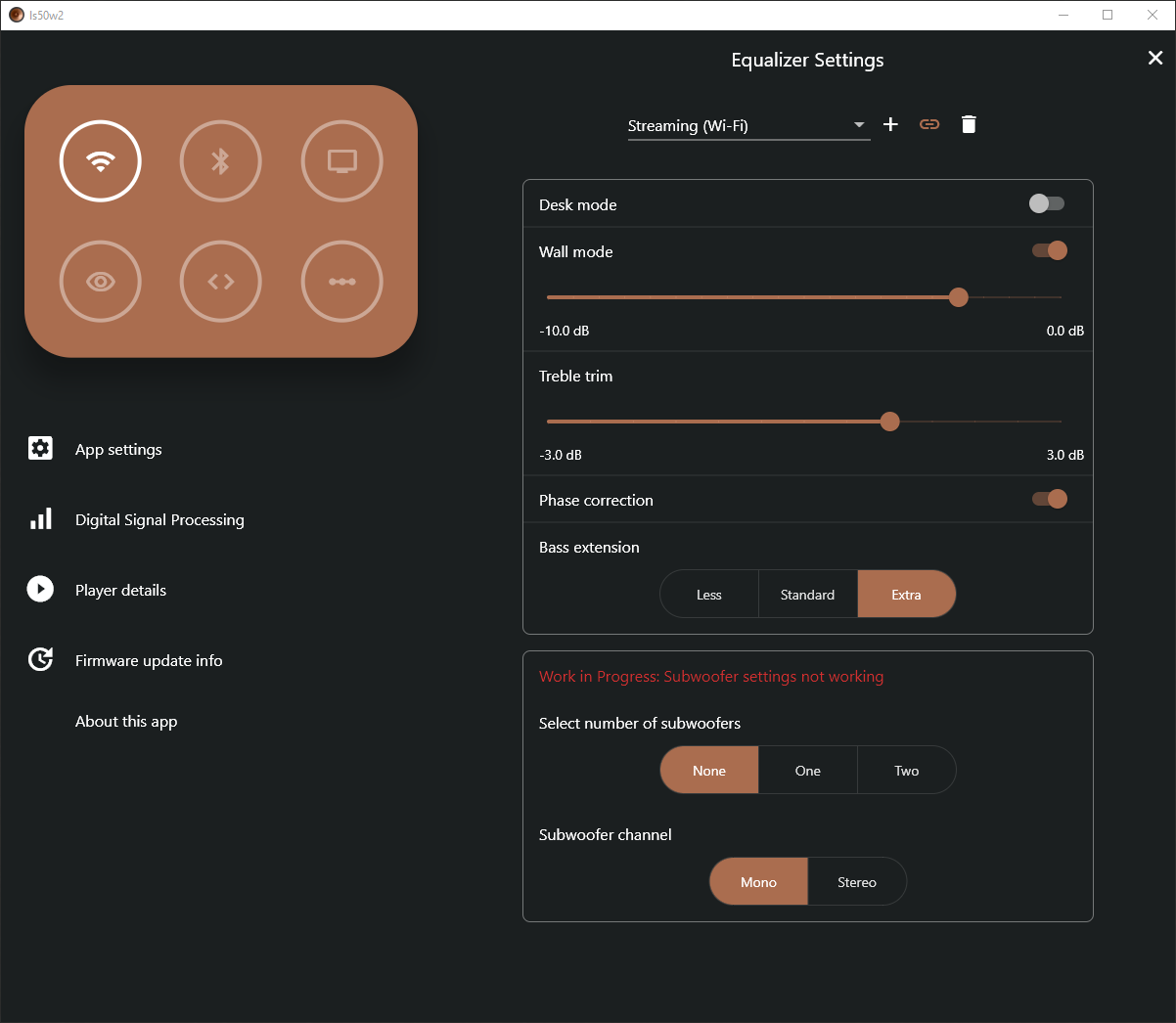Delete the current EQ profile

969,124
